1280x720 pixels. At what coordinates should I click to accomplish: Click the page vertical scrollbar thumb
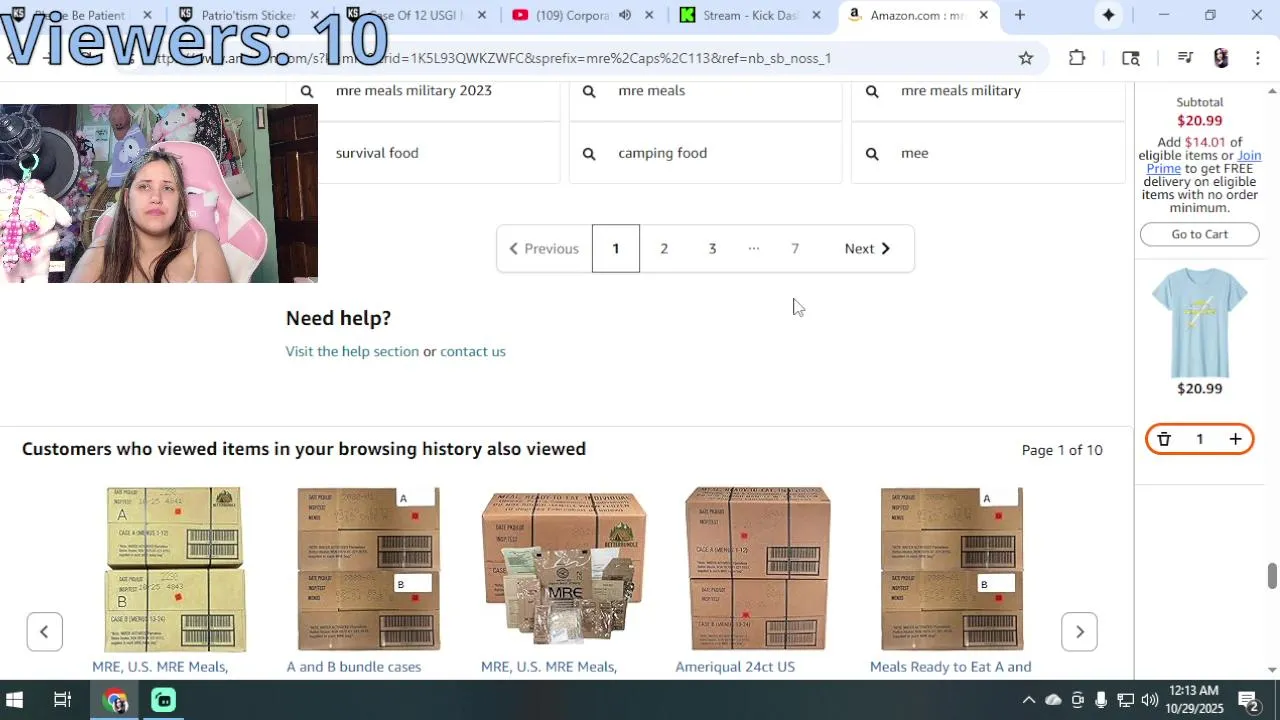(x=1272, y=576)
